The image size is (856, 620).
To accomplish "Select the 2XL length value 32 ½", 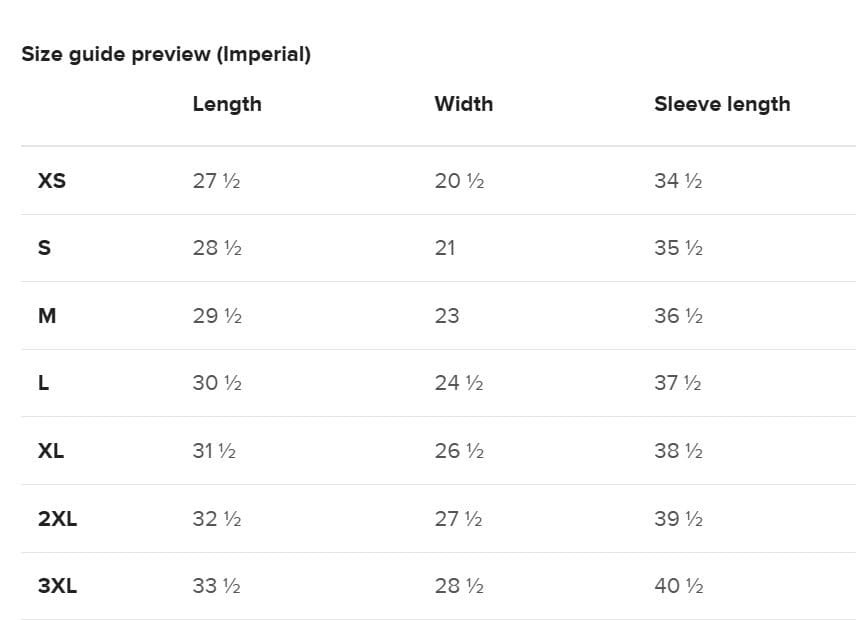I will pyautogui.click(x=217, y=518).
